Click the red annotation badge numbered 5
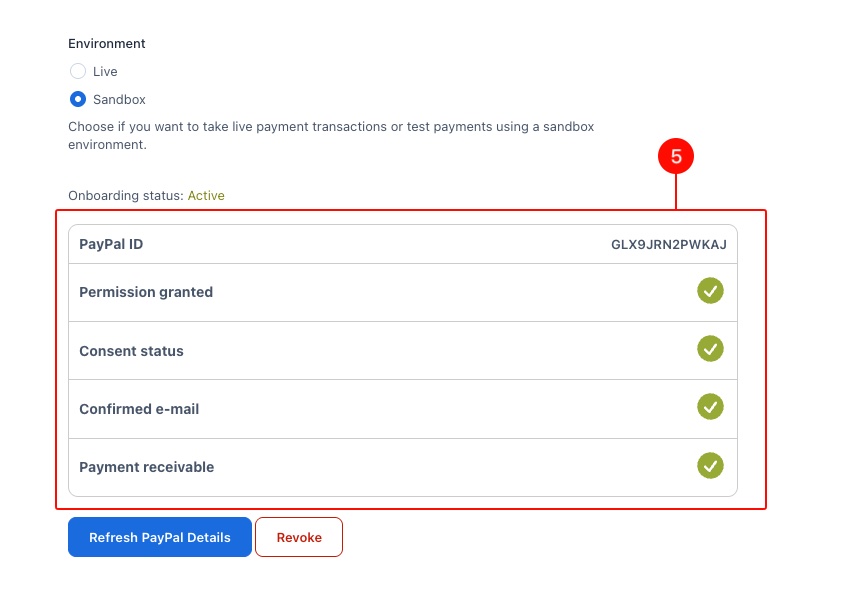 pyautogui.click(x=678, y=156)
